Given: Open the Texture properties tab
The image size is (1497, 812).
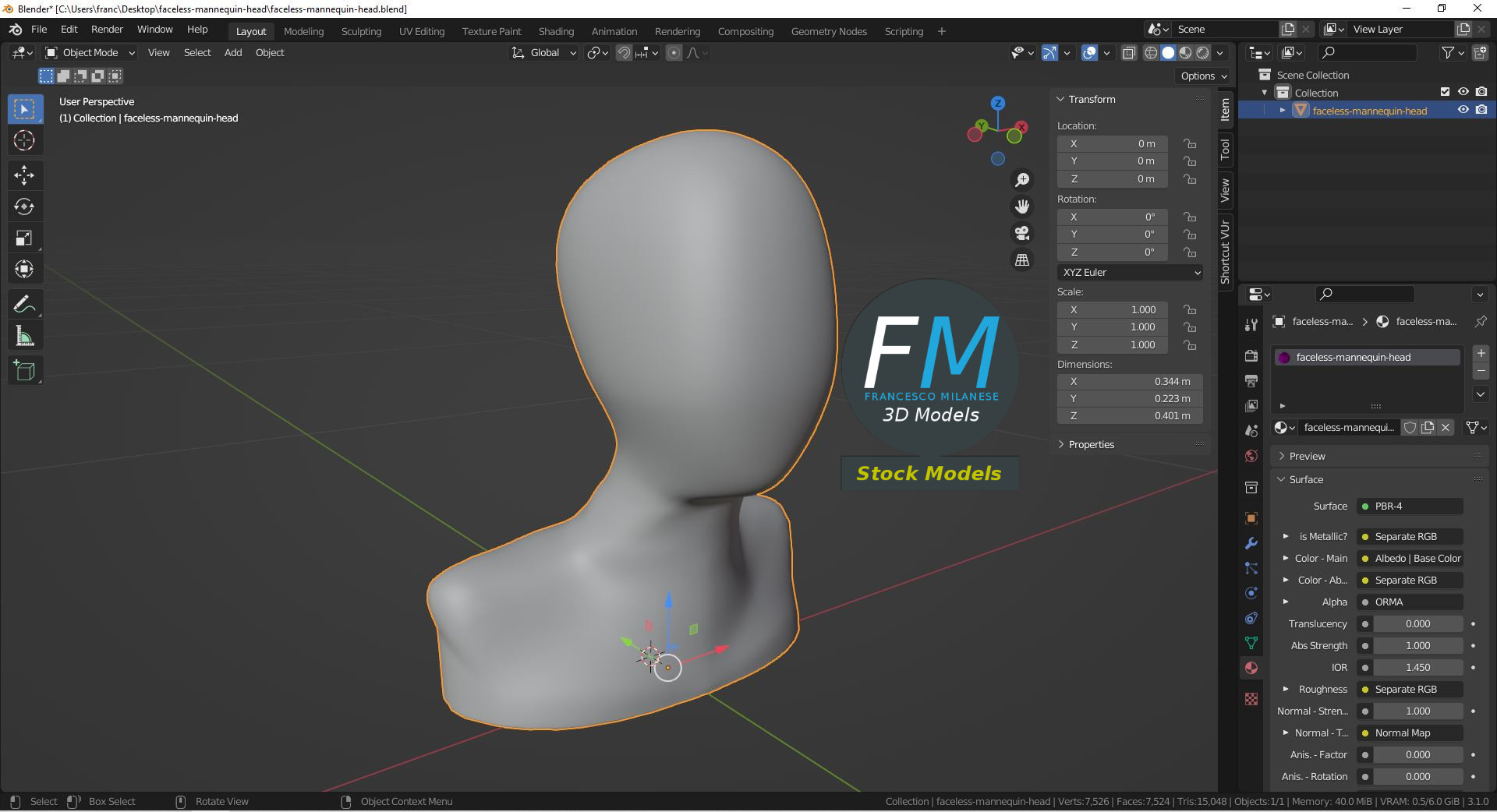Looking at the screenshot, I should pyautogui.click(x=1251, y=699).
